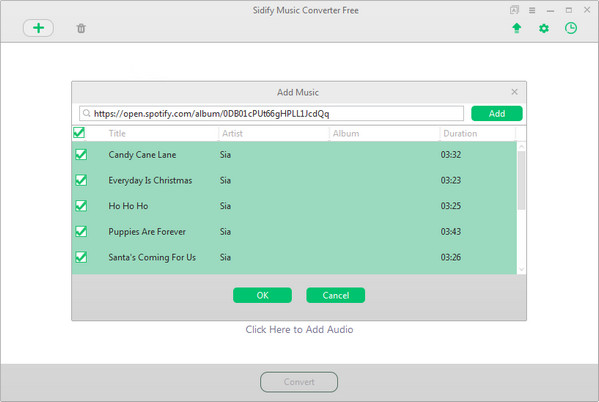Uncheck the Ho Ho Ho track

81,206
